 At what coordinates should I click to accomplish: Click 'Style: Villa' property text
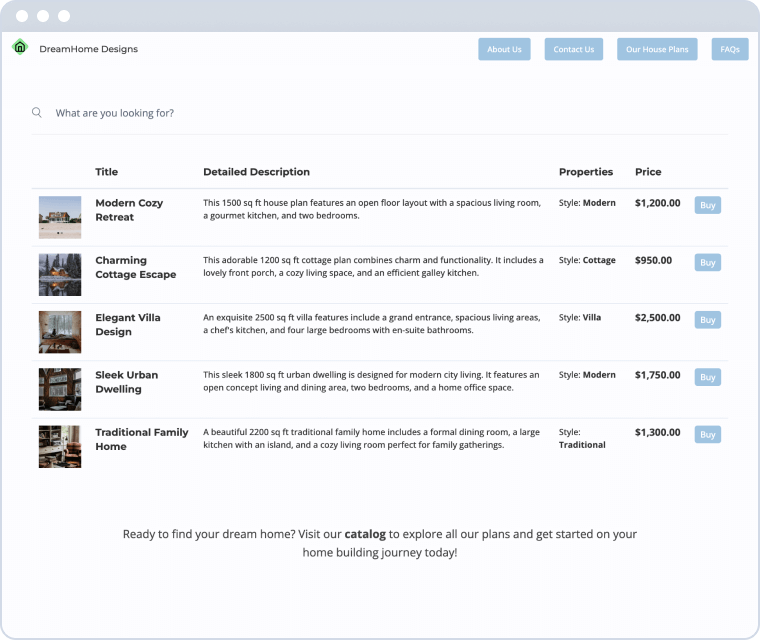click(x=580, y=318)
